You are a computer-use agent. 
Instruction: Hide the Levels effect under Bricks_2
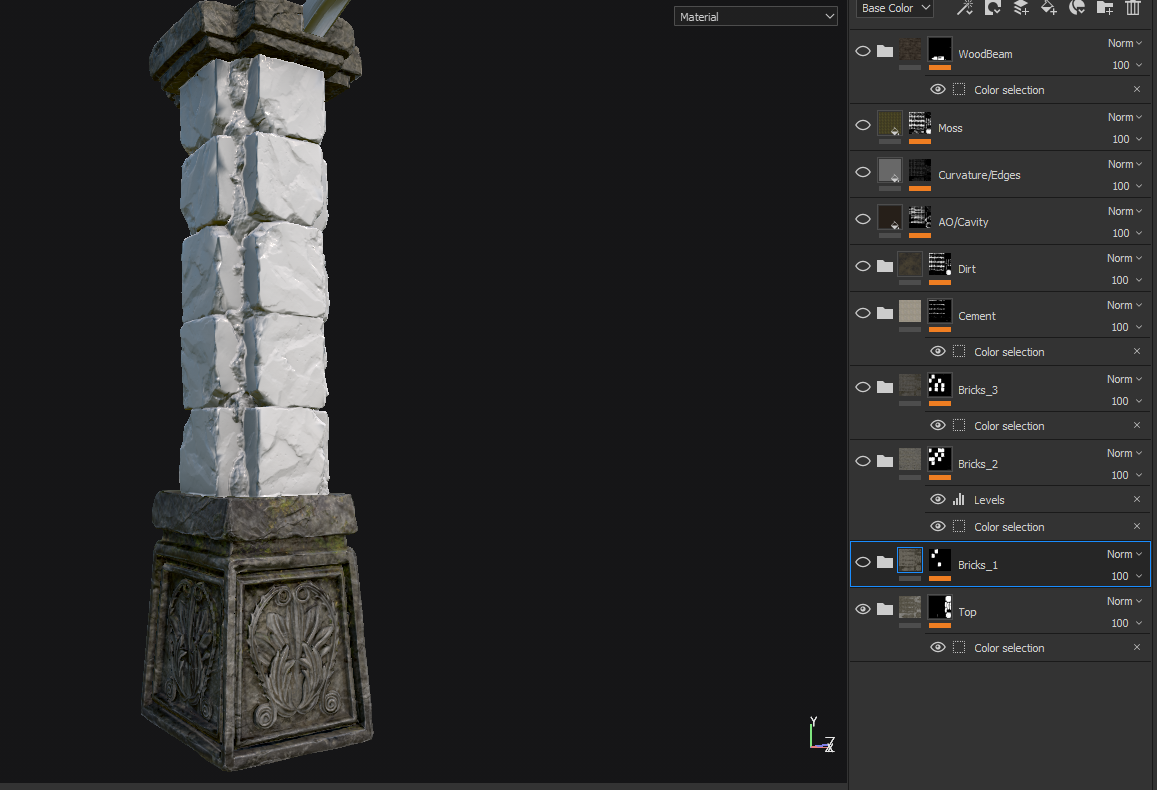pyautogui.click(x=938, y=500)
